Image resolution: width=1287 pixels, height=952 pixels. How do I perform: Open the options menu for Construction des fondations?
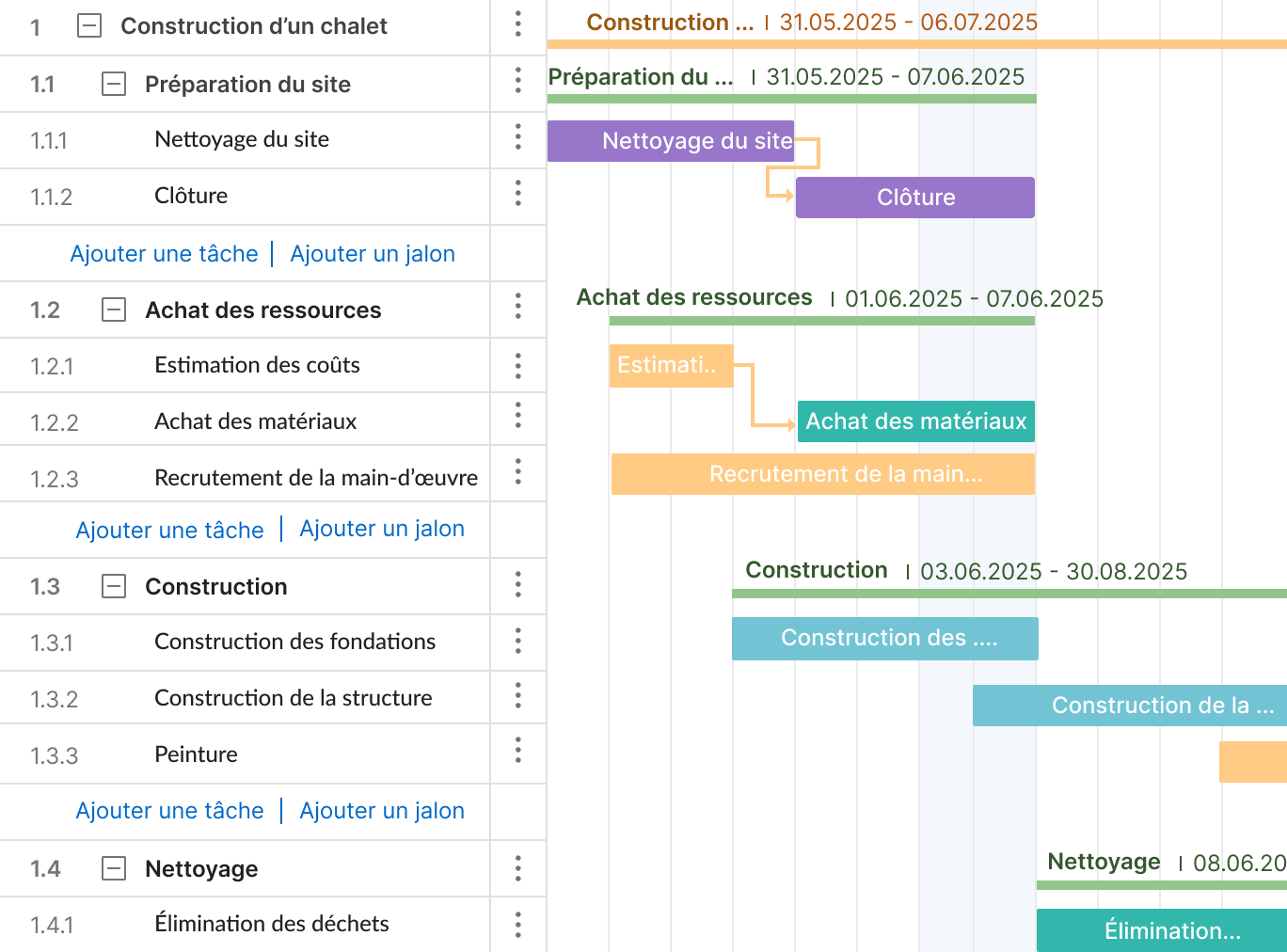click(x=518, y=642)
